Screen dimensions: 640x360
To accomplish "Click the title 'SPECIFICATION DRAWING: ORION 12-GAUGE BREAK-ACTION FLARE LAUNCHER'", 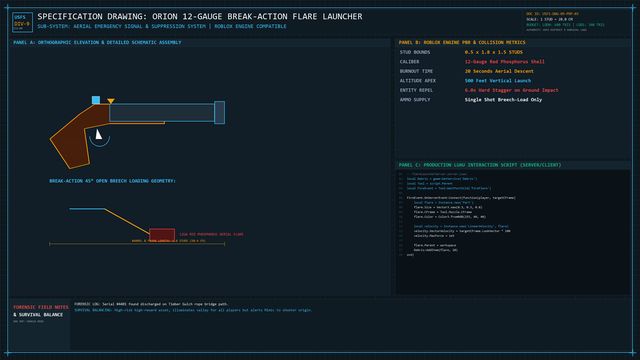I will tap(200, 17).
